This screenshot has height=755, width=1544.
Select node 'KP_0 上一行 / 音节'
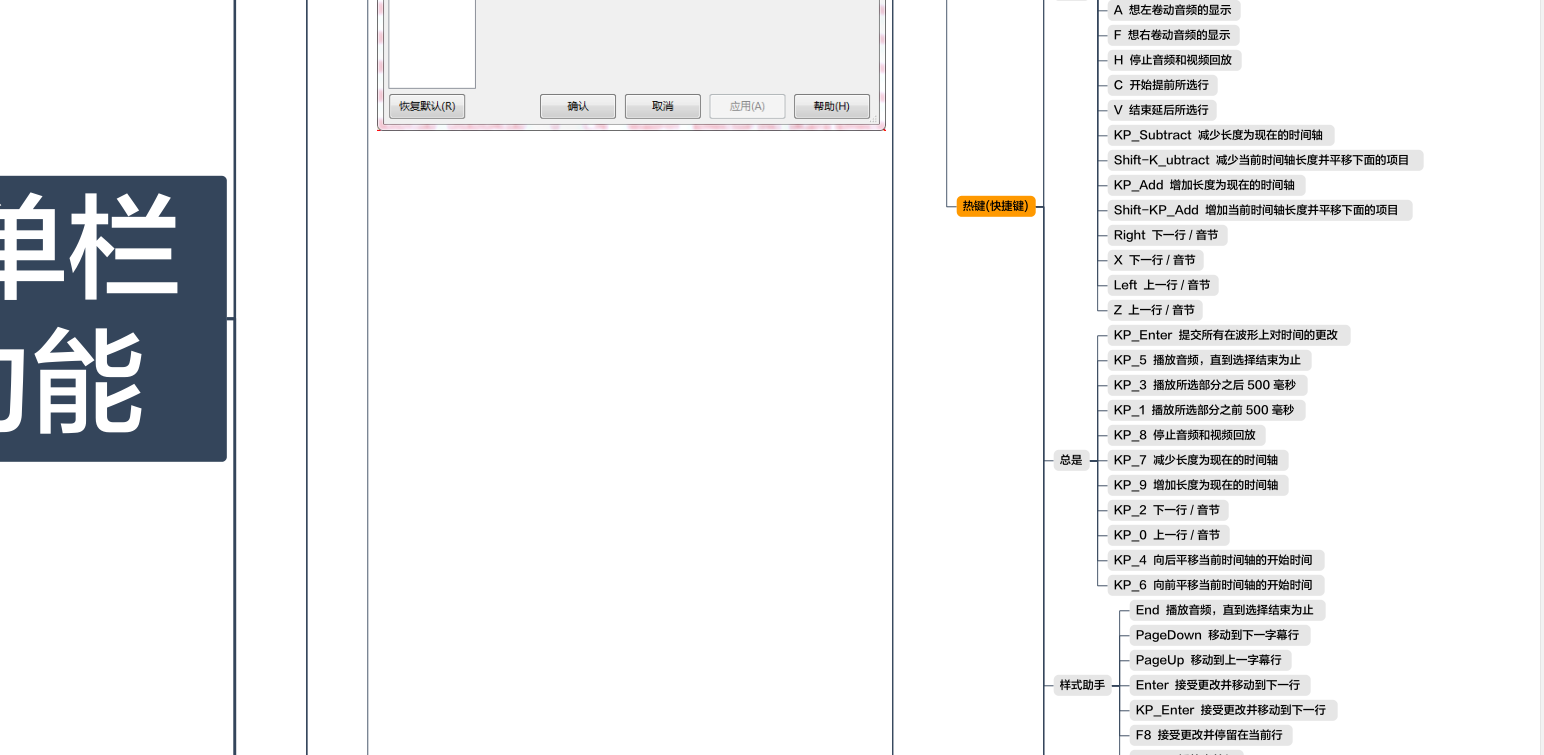1168,535
